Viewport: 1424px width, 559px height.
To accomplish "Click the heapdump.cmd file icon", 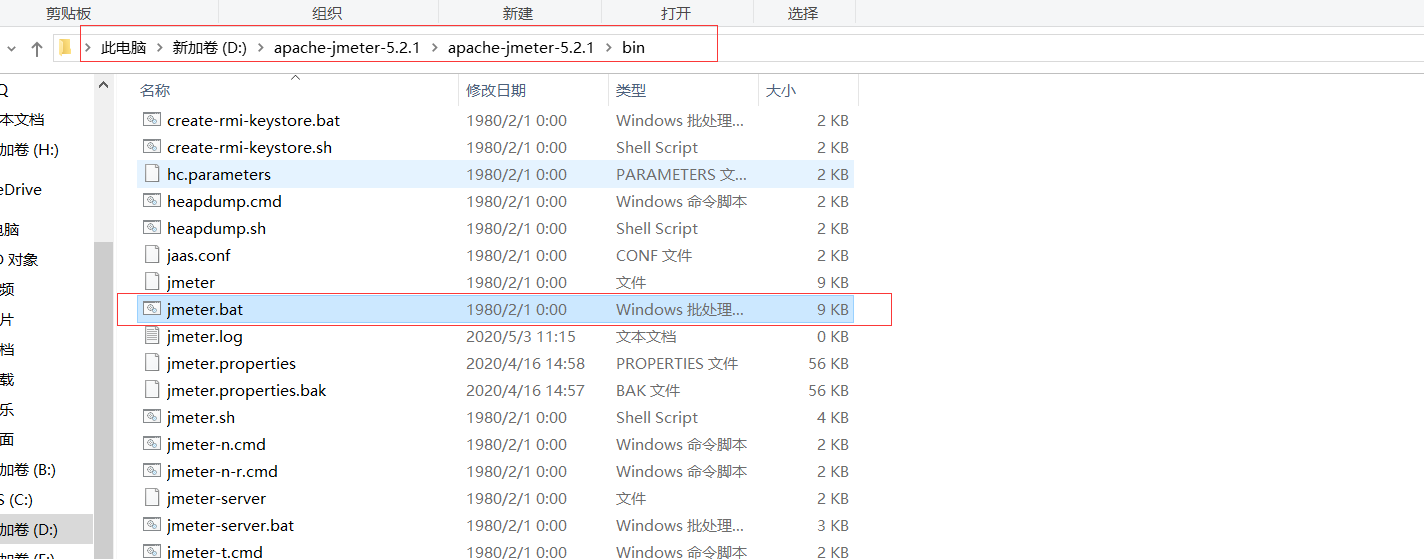I will [x=152, y=201].
